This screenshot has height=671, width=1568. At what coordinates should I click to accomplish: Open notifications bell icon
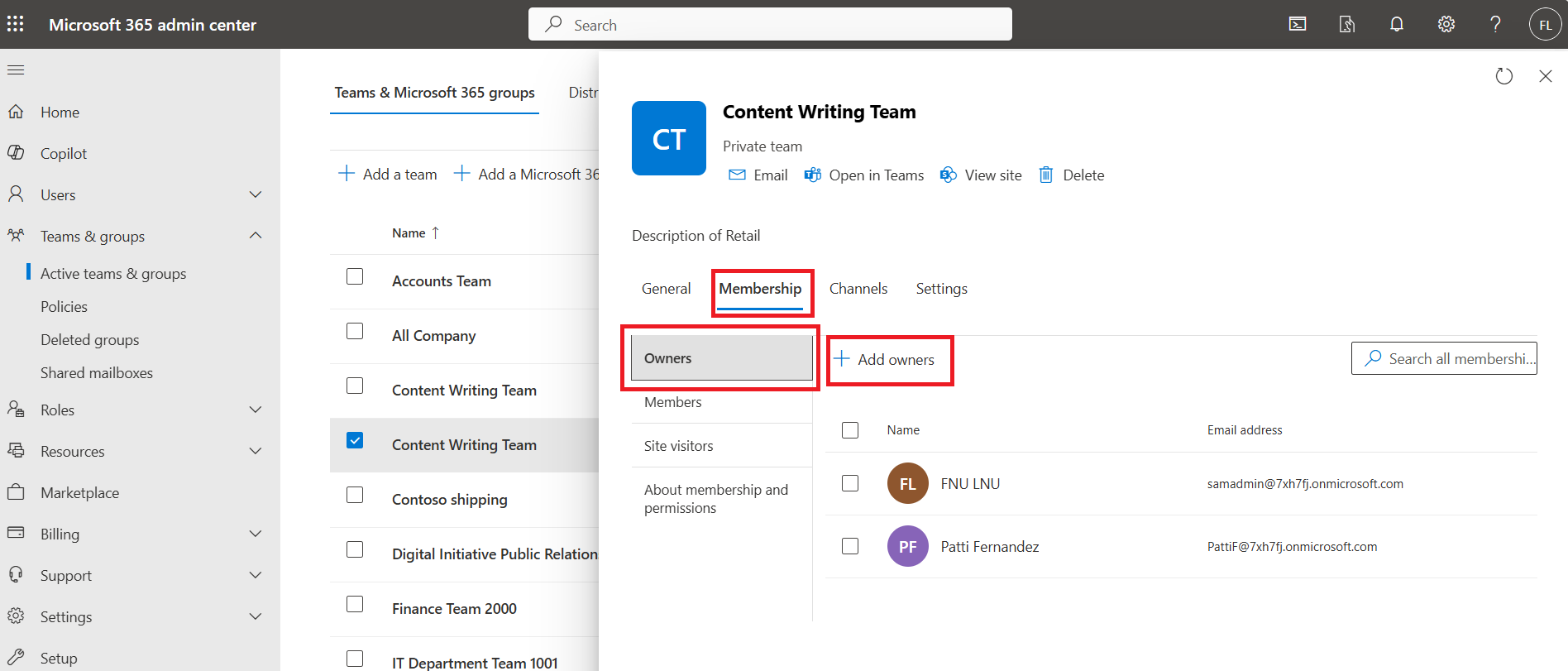[1397, 24]
